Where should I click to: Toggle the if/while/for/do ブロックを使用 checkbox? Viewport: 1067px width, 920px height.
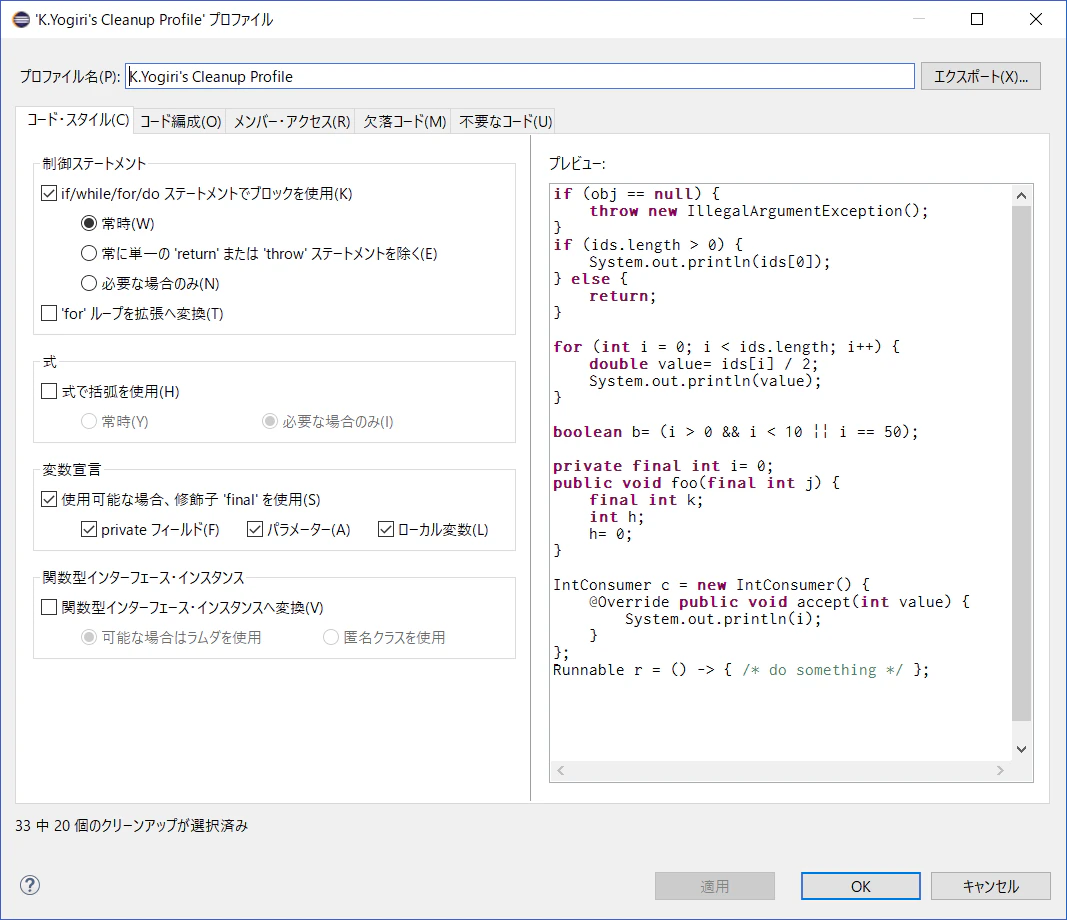point(49,193)
